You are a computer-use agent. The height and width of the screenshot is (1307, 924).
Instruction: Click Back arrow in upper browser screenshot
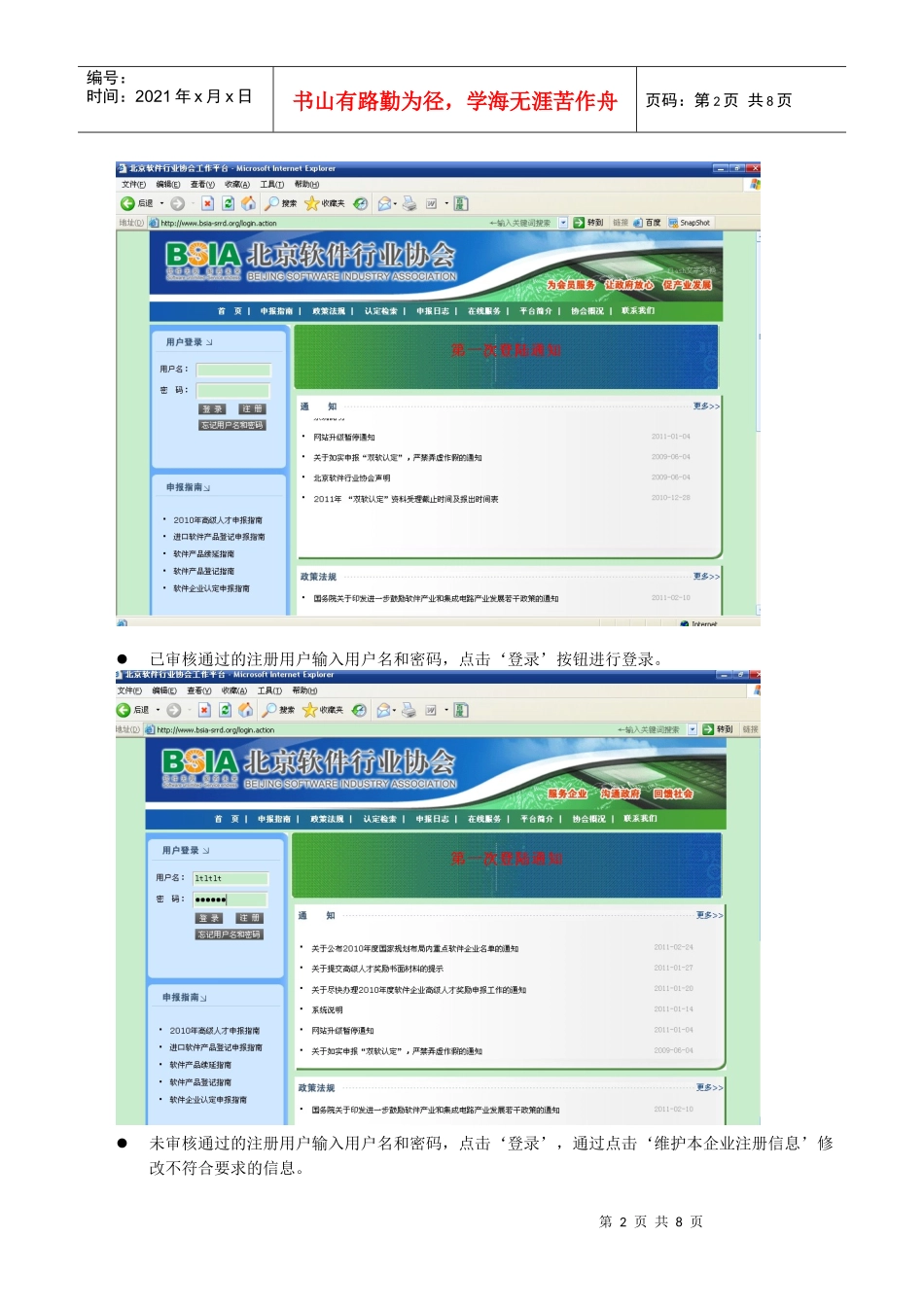127,203
